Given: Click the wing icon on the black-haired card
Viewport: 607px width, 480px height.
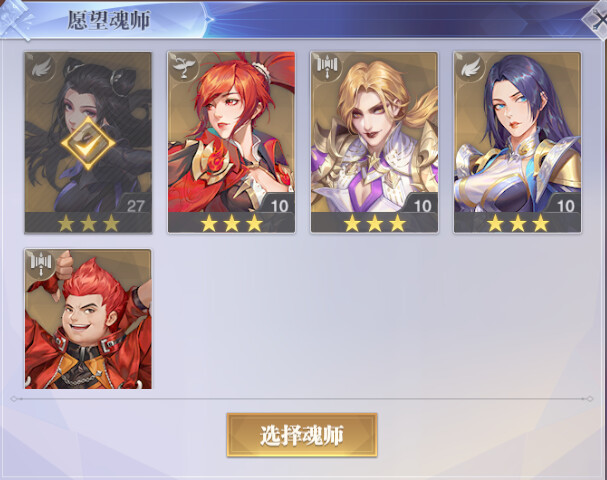Looking at the screenshot, I should pos(41,68).
